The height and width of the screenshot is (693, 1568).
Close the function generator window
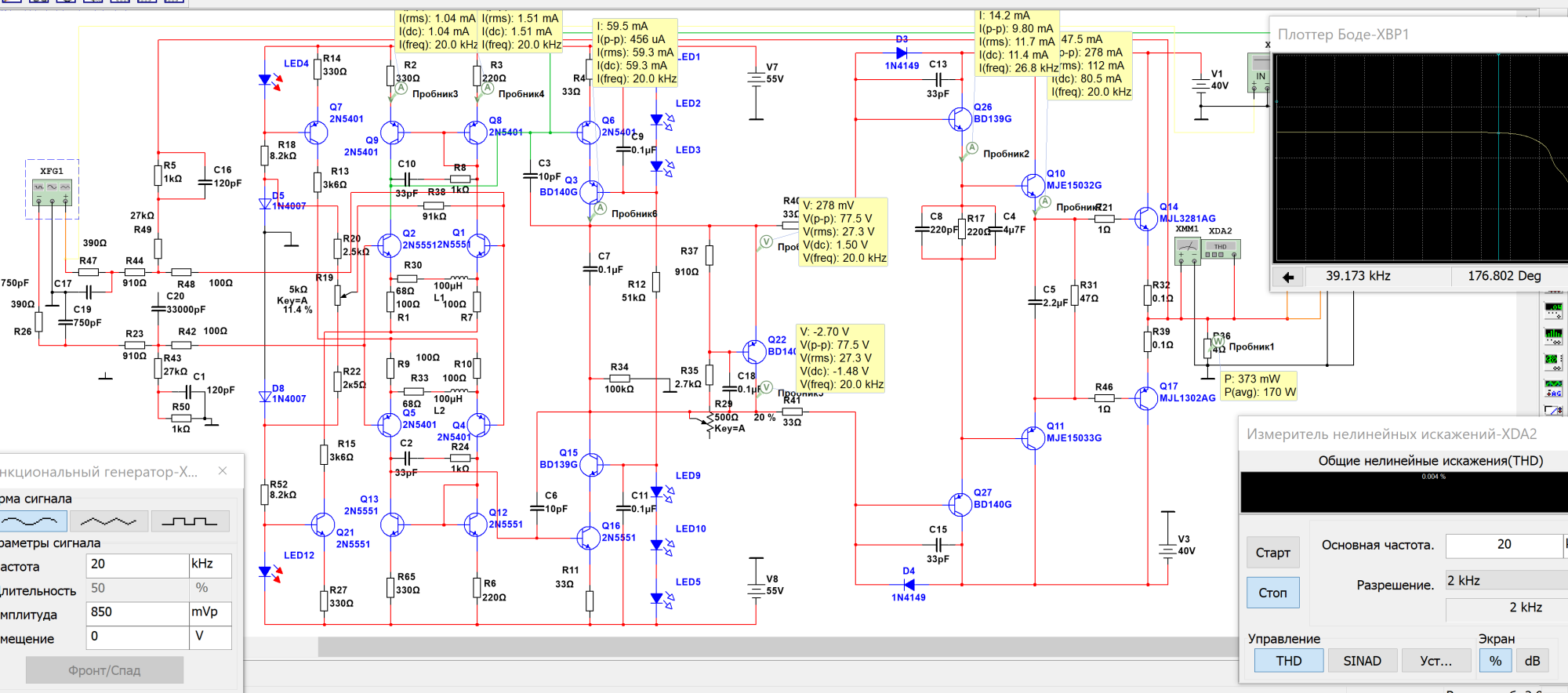point(223,471)
